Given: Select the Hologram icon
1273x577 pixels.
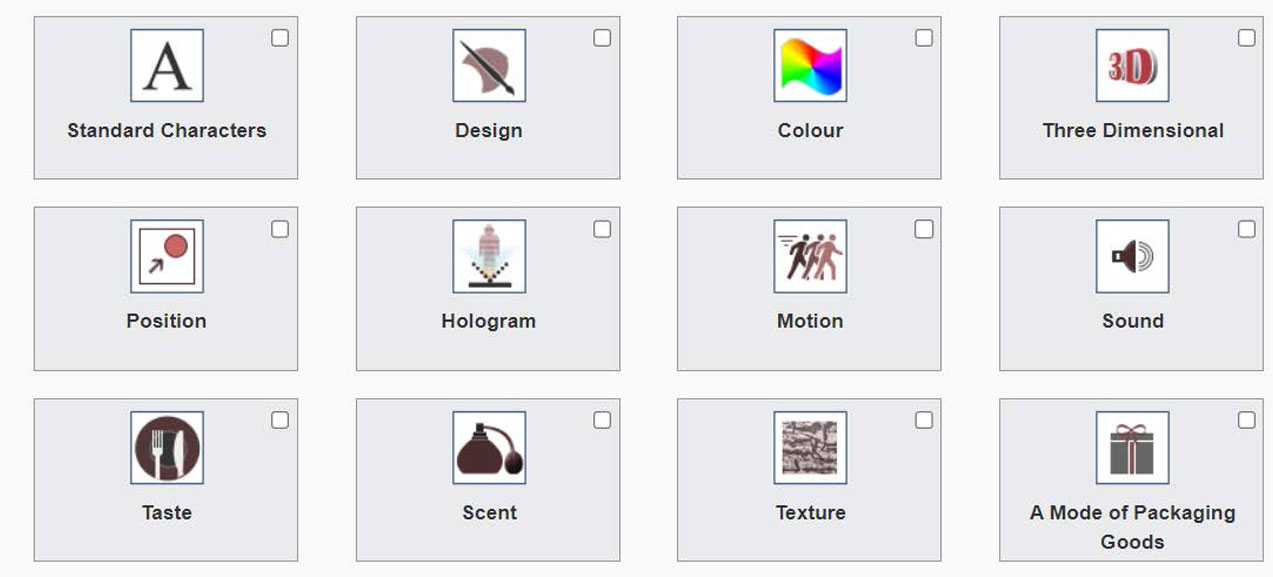Looking at the screenshot, I should [x=489, y=256].
